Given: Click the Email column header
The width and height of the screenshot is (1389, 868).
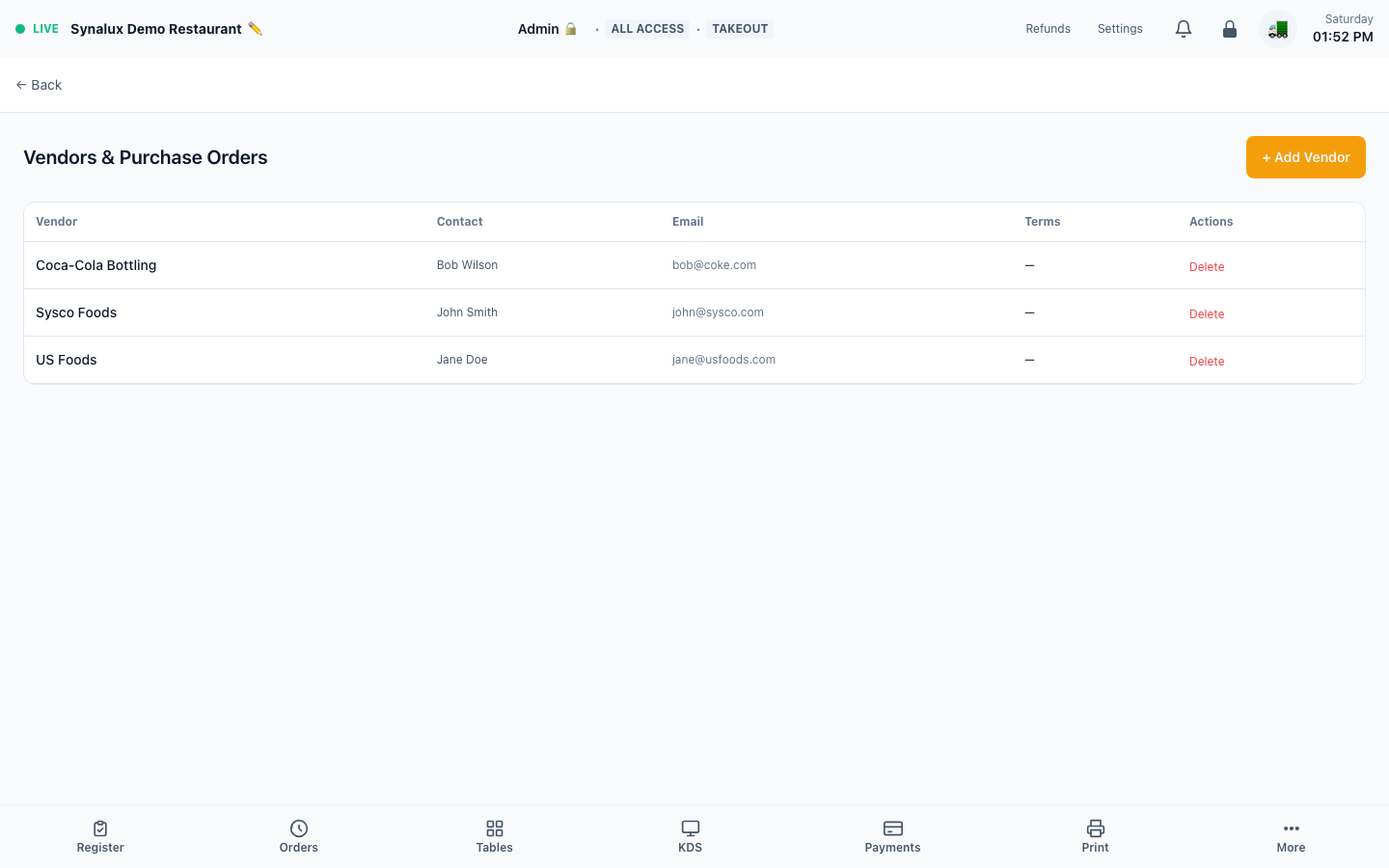Looking at the screenshot, I should click(x=688, y=222).
